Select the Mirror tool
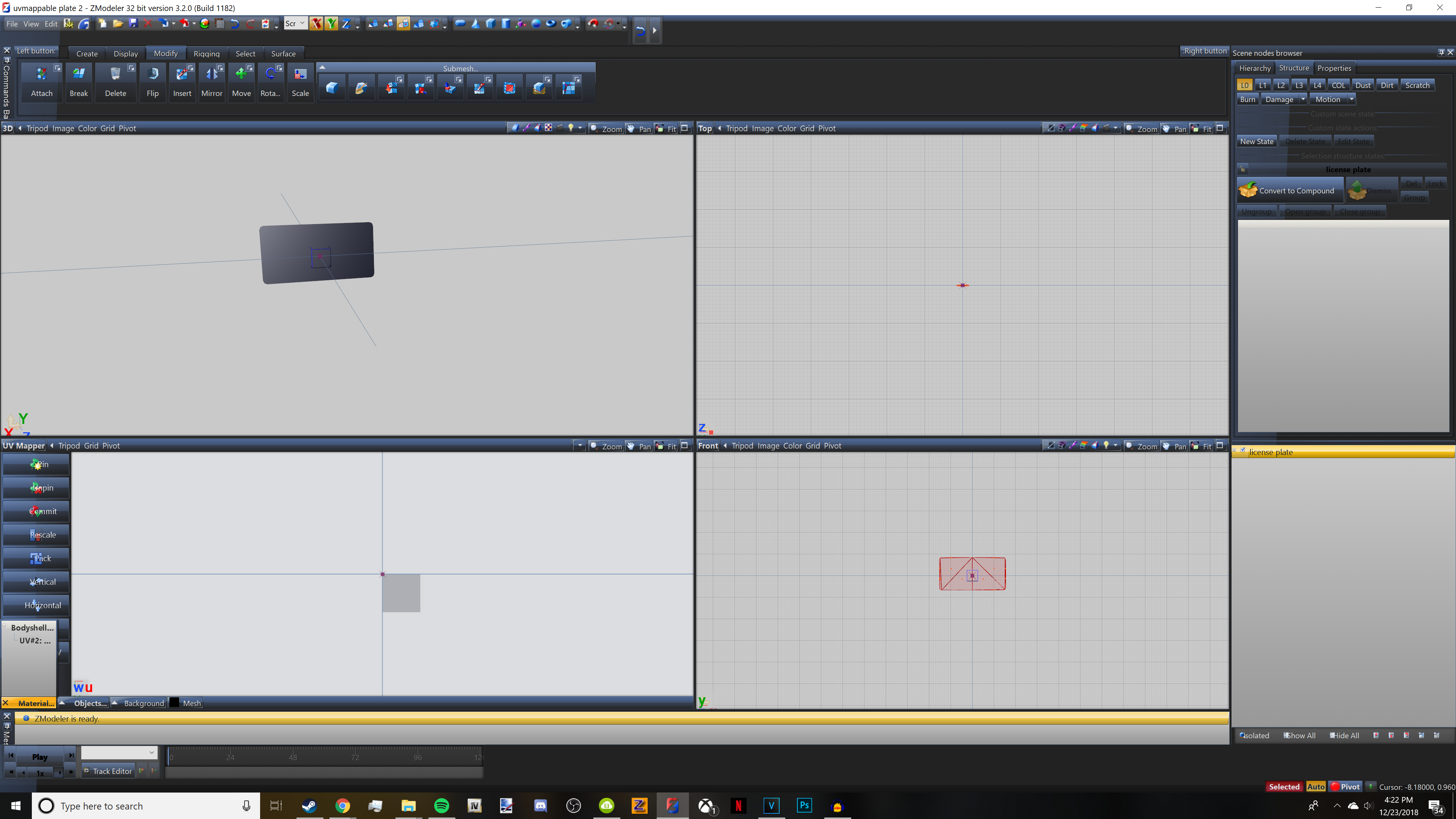Screen dimensions: 1456x819 [x=212, y=82]
